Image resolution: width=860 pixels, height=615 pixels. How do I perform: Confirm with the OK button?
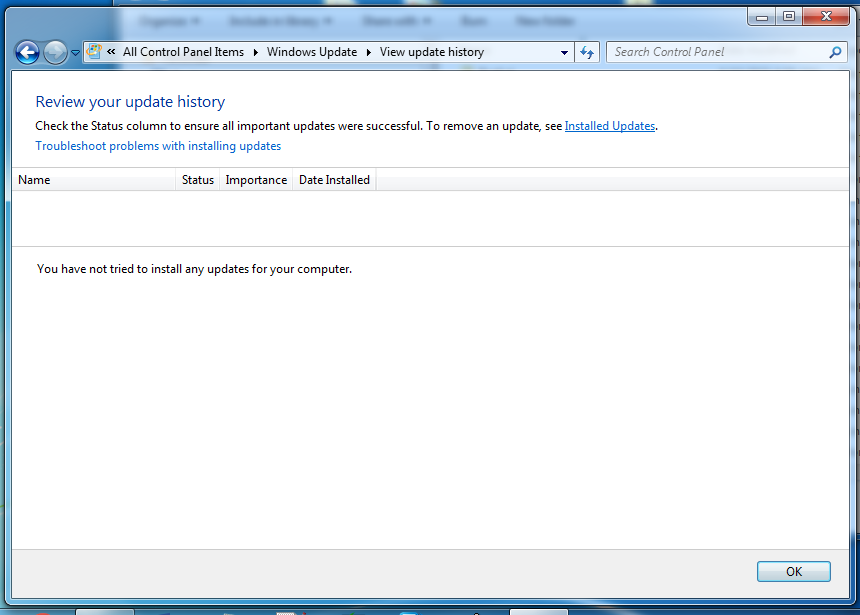tap(794, 572)
